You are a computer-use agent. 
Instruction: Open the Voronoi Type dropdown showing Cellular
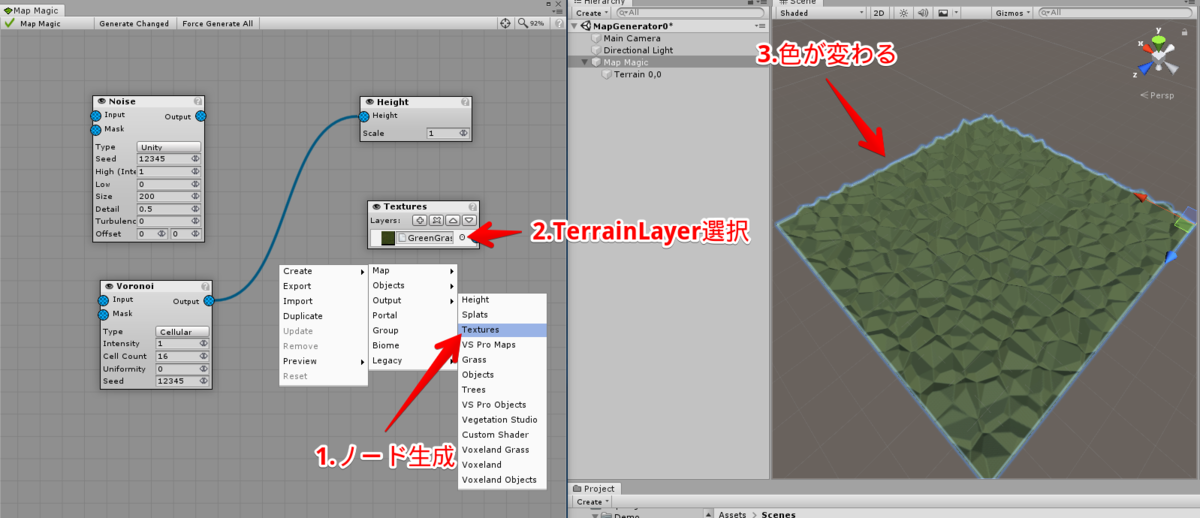click(181, 332)
